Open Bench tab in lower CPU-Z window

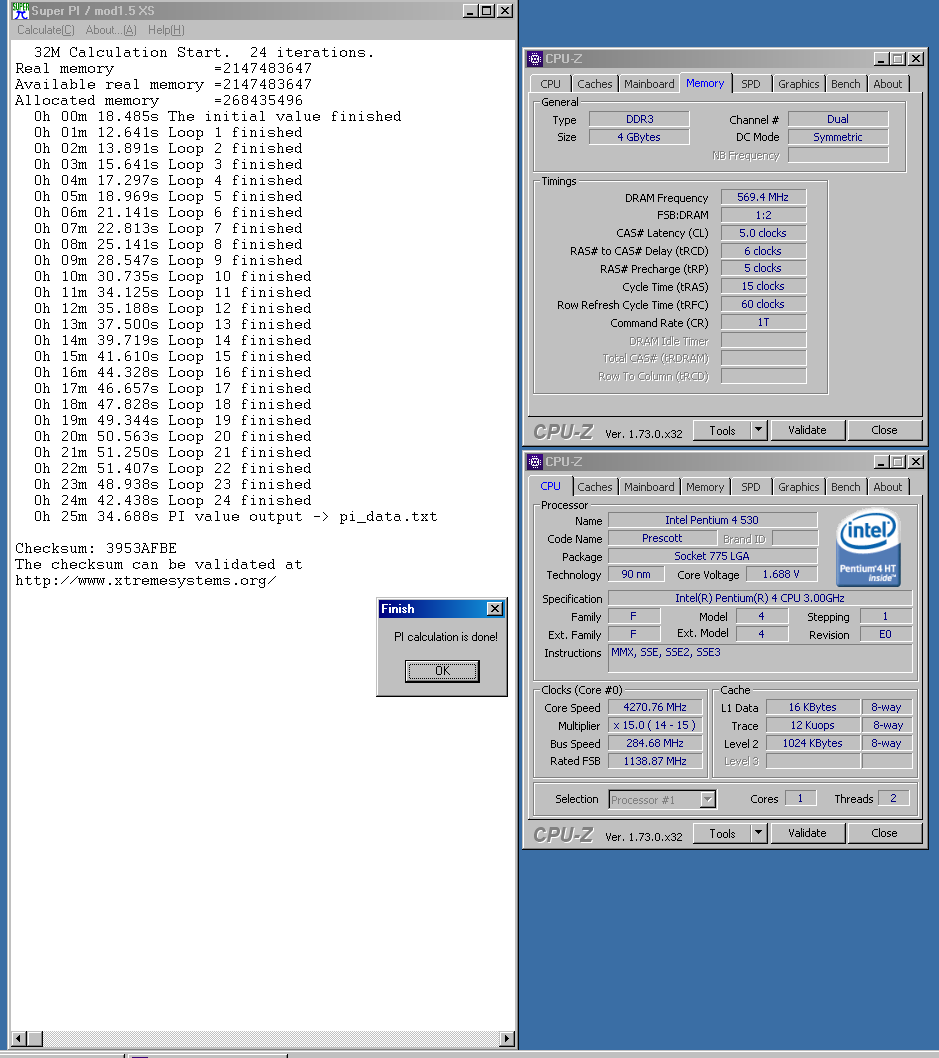click(845, 486)
